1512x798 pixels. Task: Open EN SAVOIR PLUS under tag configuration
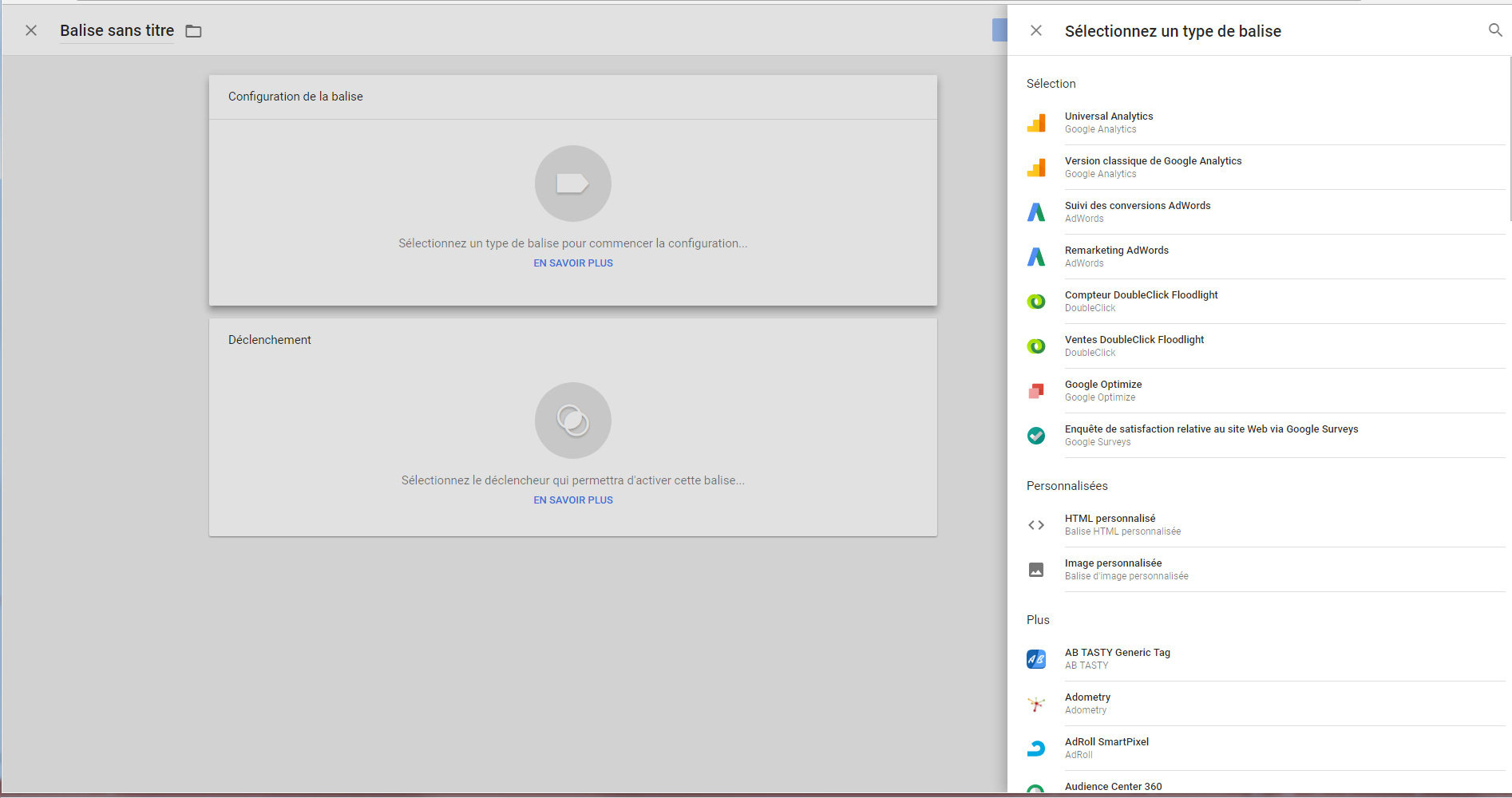573,263
